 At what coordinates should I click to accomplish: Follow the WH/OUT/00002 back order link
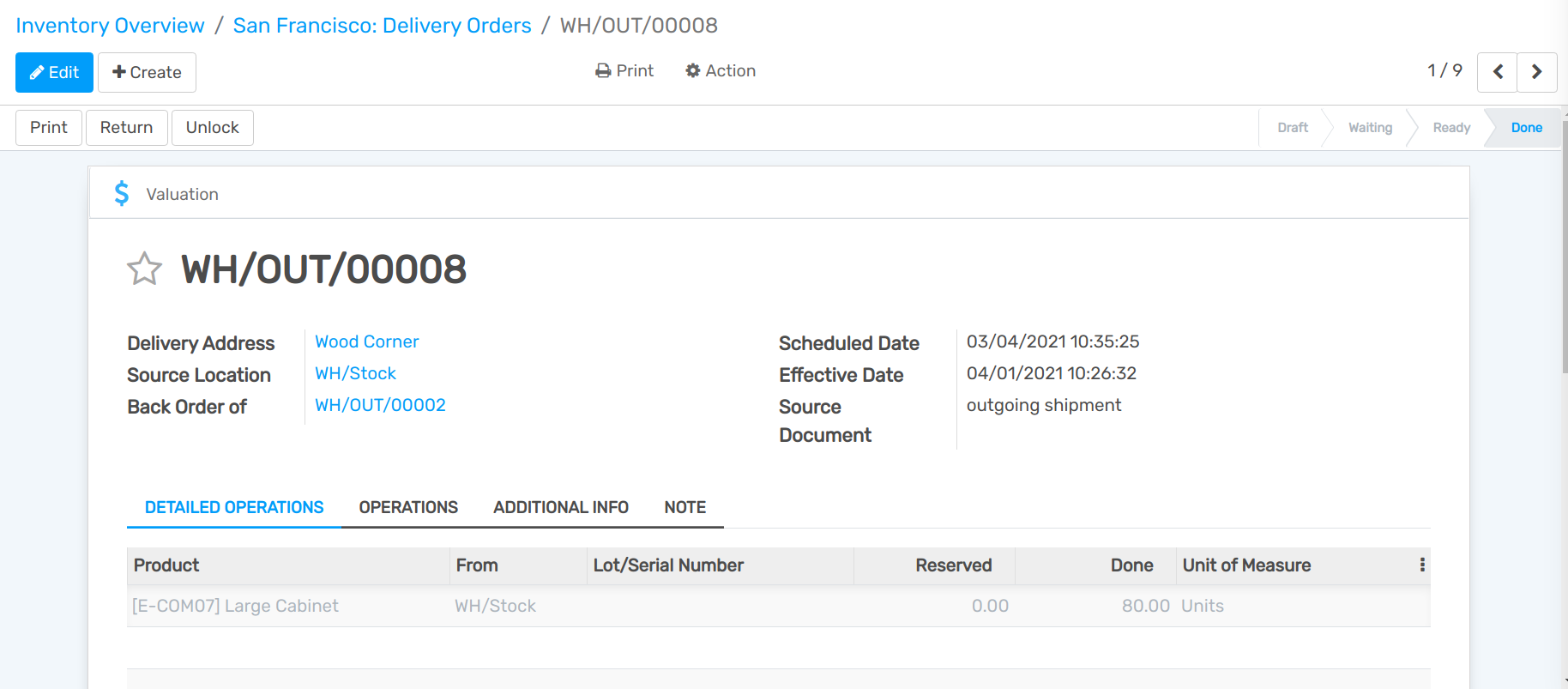pos(380,405)
